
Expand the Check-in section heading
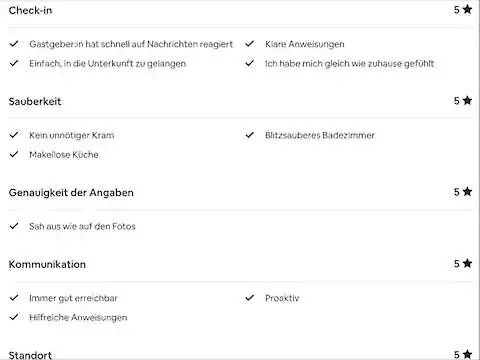pos(30,10)
